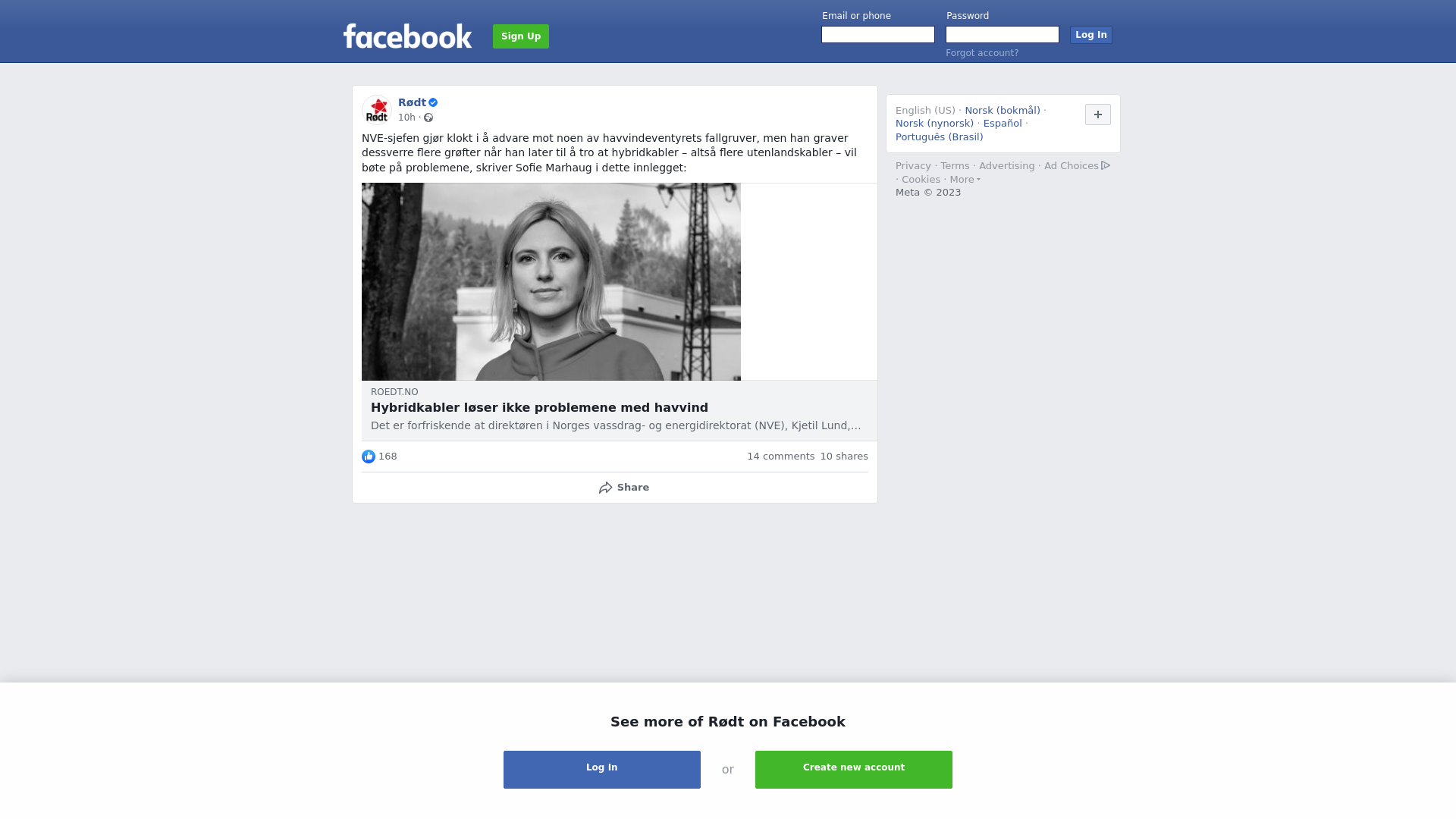Click the blue like reaction icon
Image resolution: width=1456 pixels, height=819 pixels.
pos(369,457)
